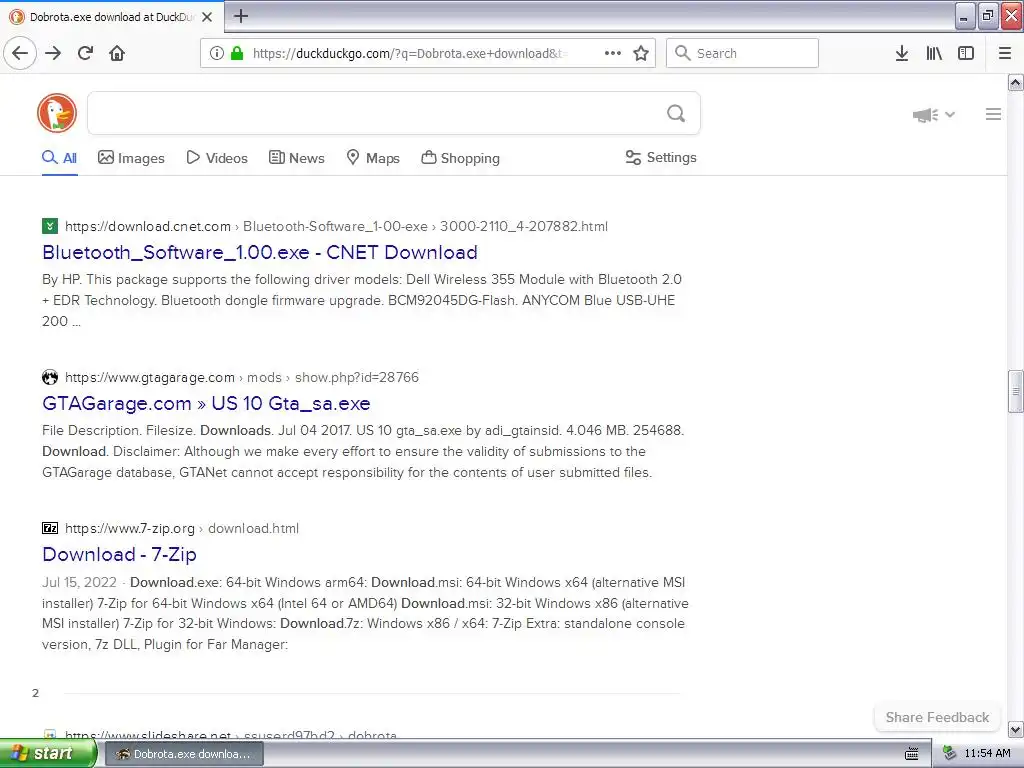Click the Share Feedback button
The image size is (1024, 768).
coord(937,717)
